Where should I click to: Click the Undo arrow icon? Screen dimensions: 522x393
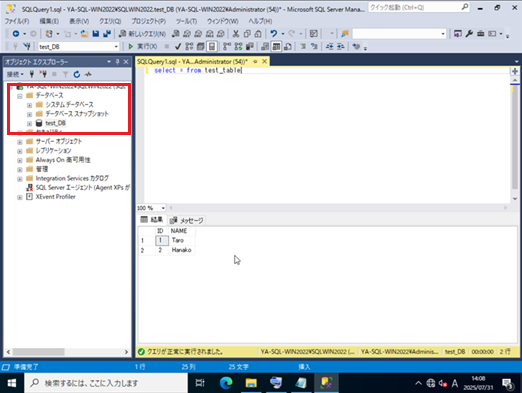(x=274, y=34)
